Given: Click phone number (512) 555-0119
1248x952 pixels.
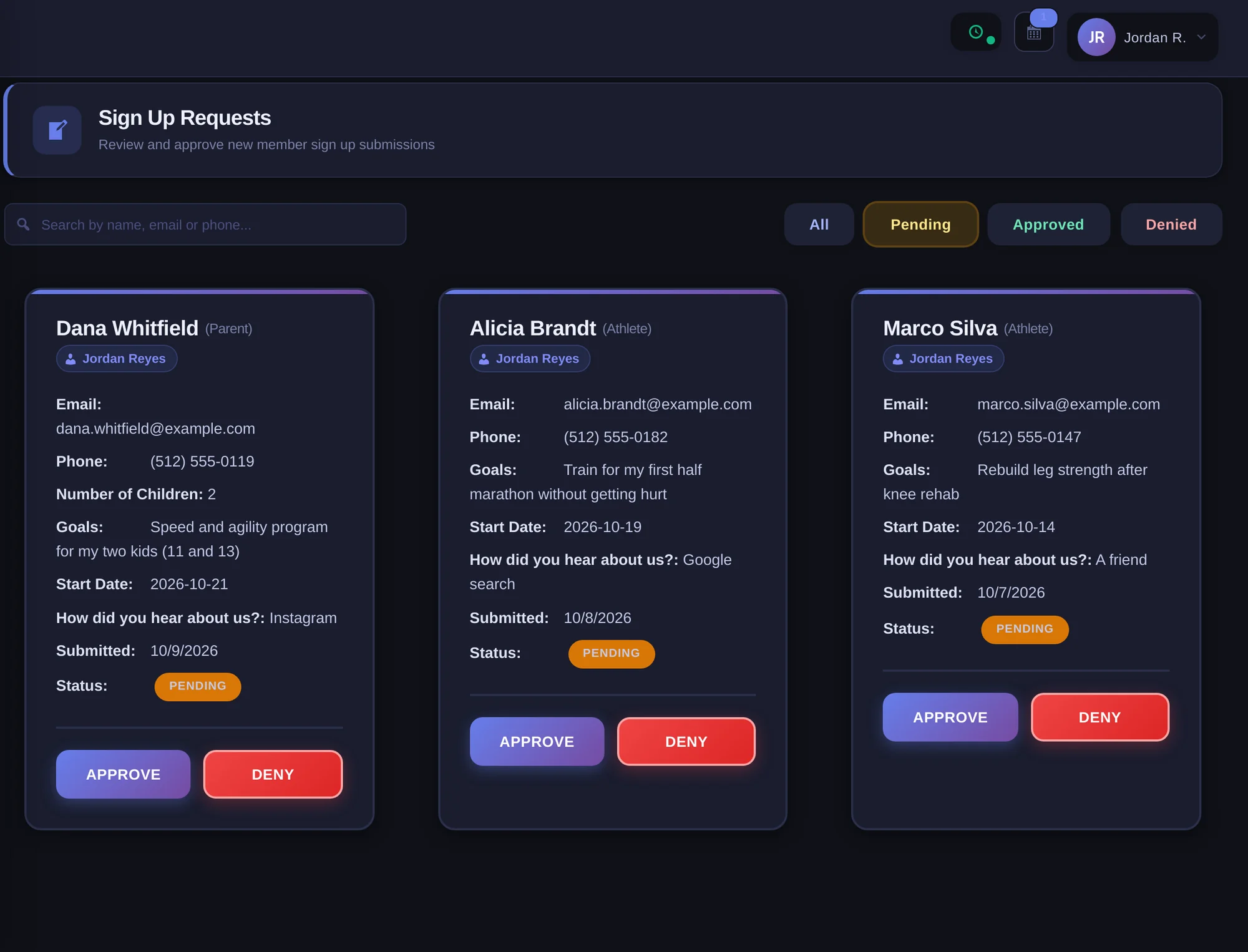Looking at the screenshot, I should (x=202, y=462).
